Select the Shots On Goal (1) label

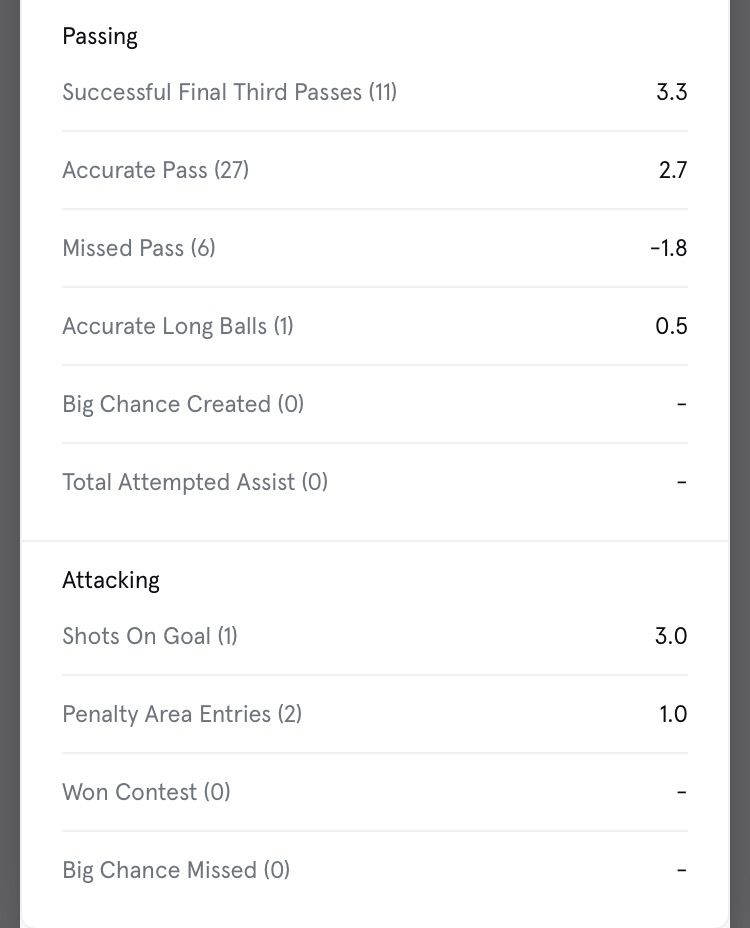[150, 637]
